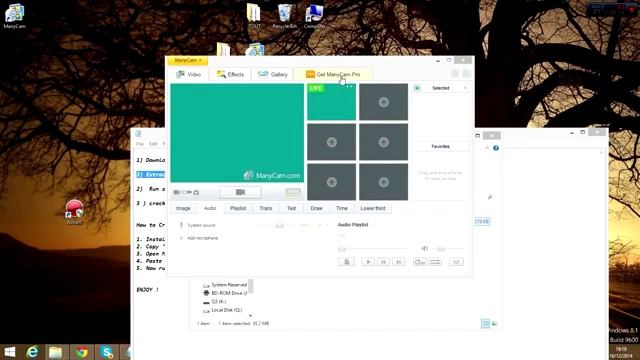
Task: Open the Text settings tab
Action: pyautogui.click(x=291, y=208)
